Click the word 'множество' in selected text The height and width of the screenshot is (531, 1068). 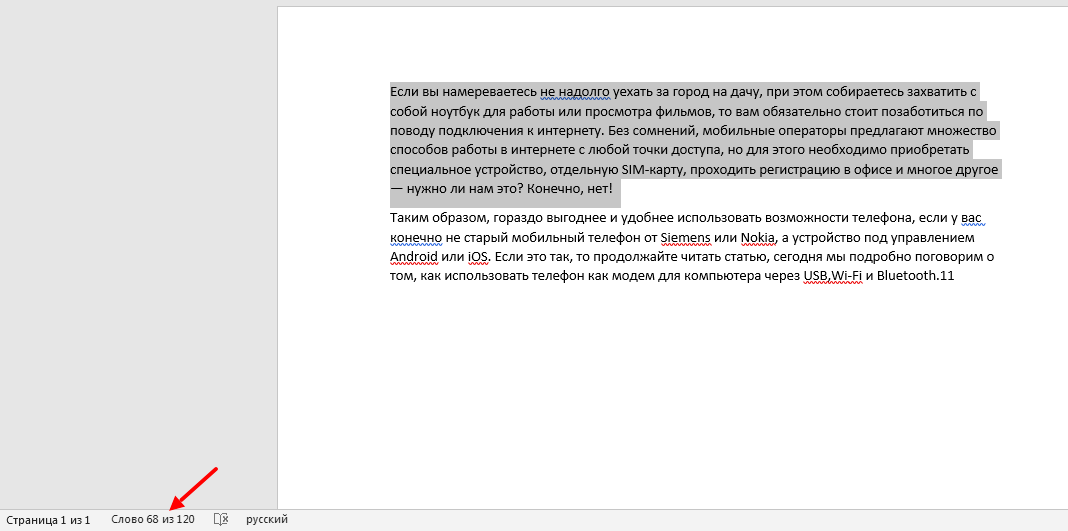pyautogui.click(x=964, y=130)
